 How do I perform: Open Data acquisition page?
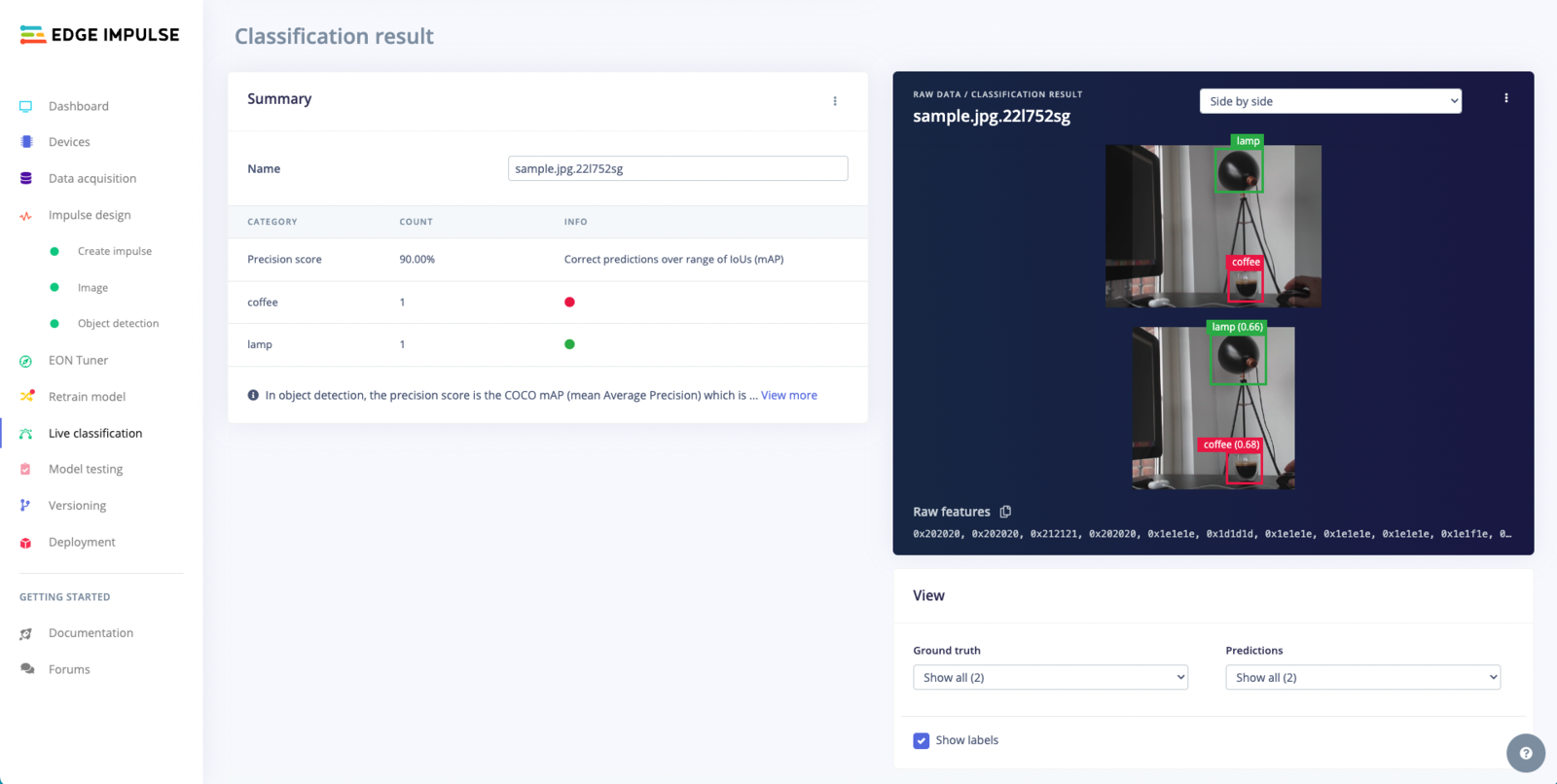click(x=92, y=179)
